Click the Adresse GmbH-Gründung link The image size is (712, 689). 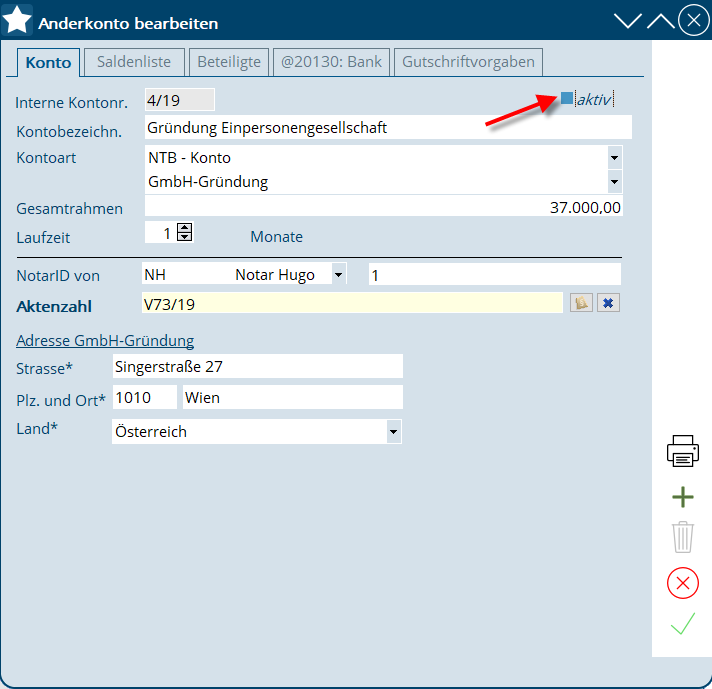tap(105, 340)
